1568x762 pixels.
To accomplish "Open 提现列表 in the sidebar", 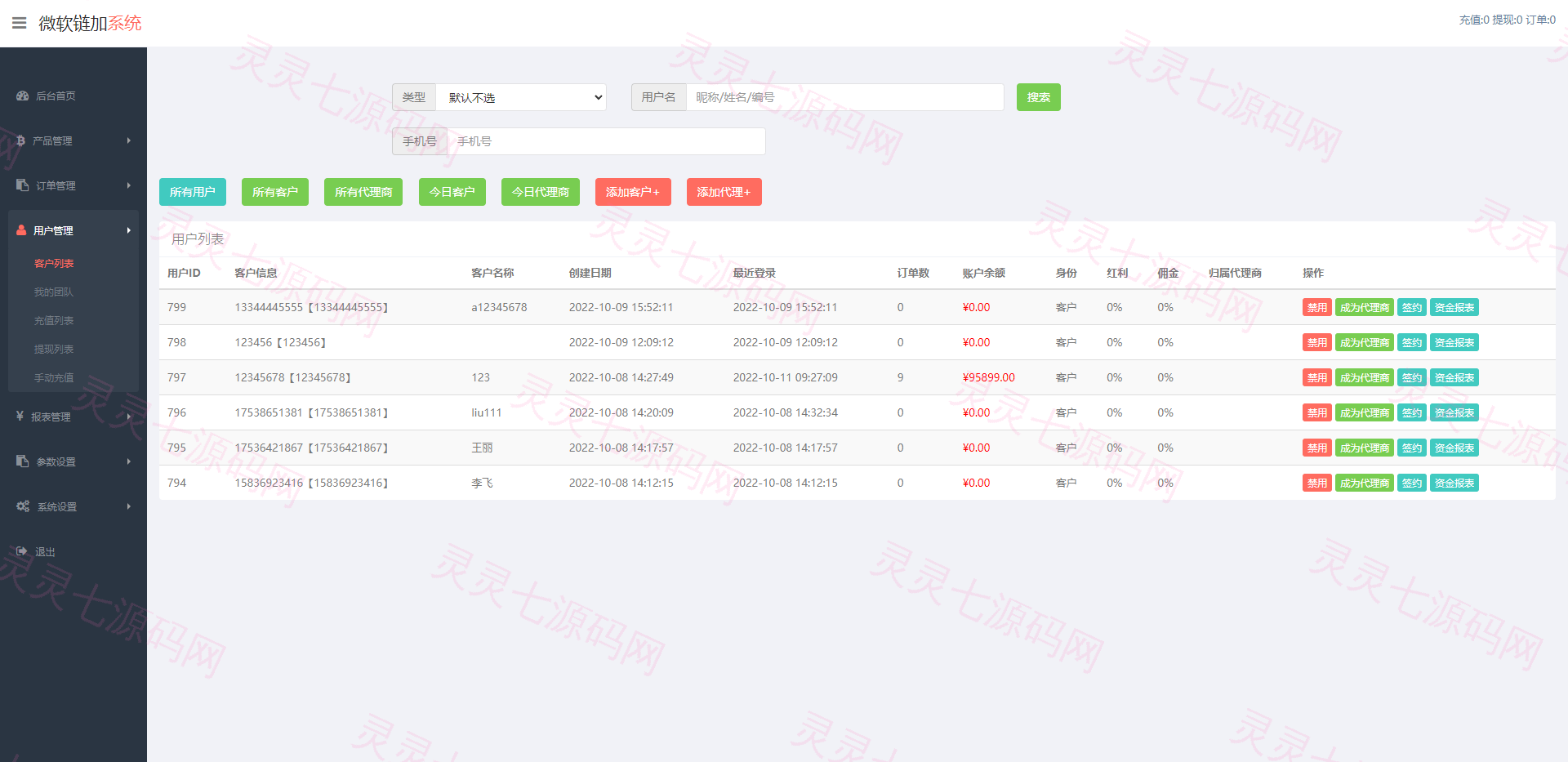I will (54, 349).
